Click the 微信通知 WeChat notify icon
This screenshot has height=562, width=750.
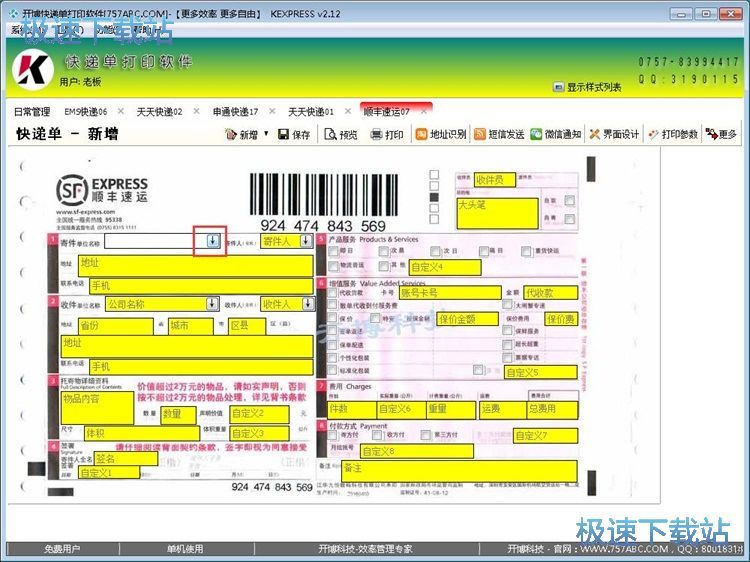(x=536, y=134)
